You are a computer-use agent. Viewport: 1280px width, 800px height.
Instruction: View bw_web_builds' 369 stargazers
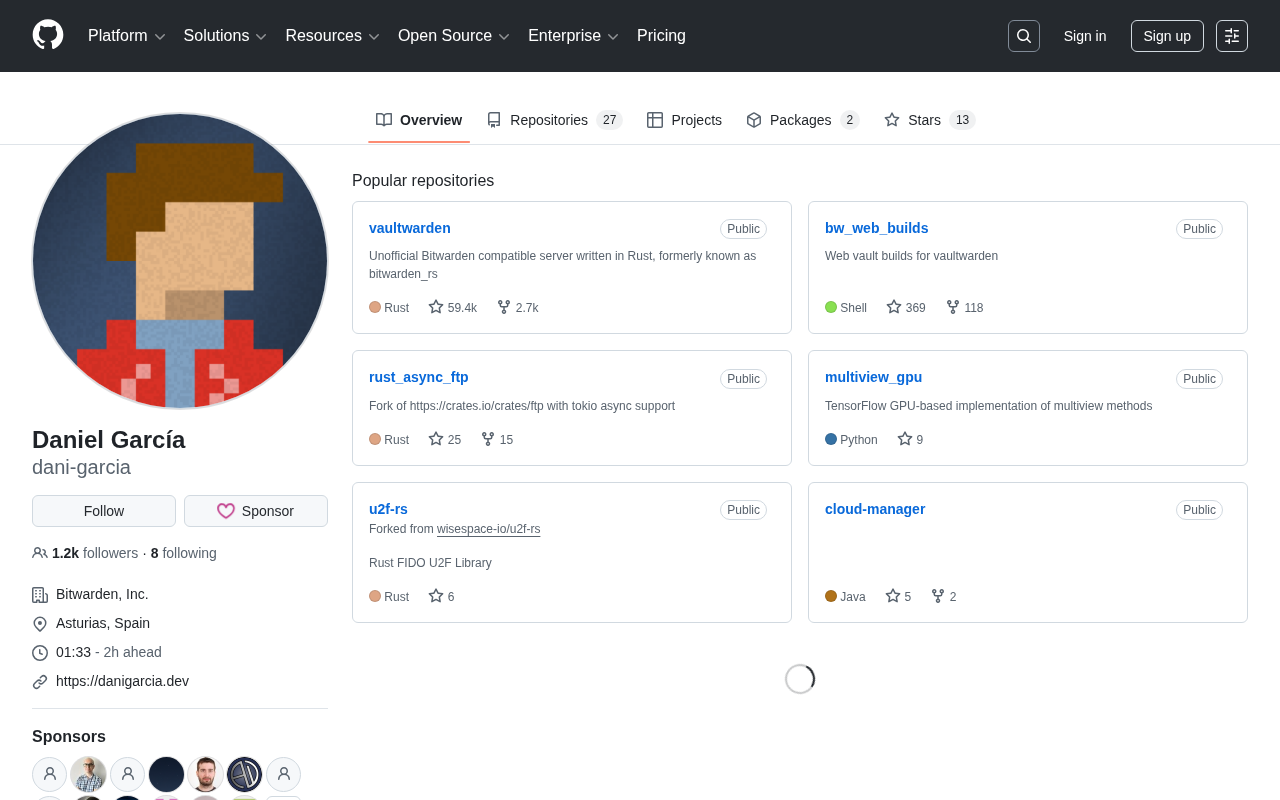point(906,307)
